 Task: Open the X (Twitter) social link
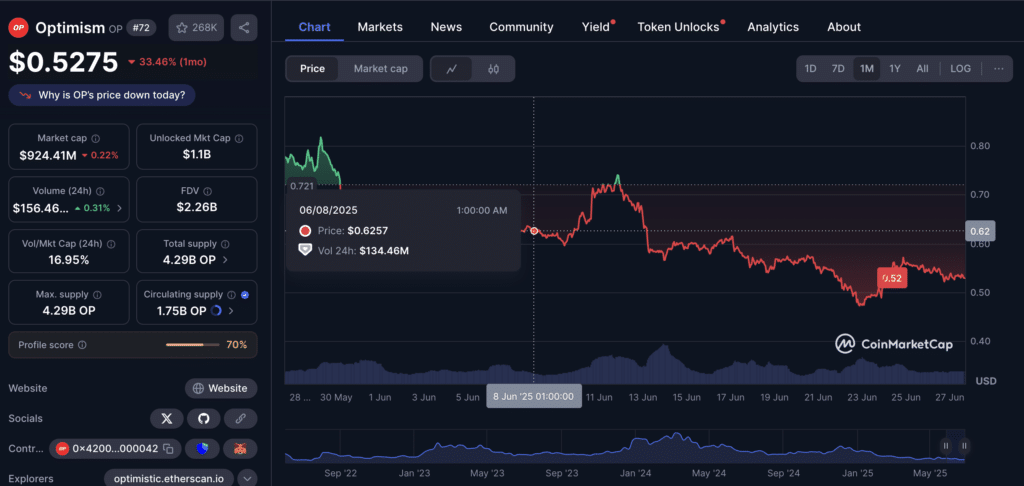click(167, 418)
